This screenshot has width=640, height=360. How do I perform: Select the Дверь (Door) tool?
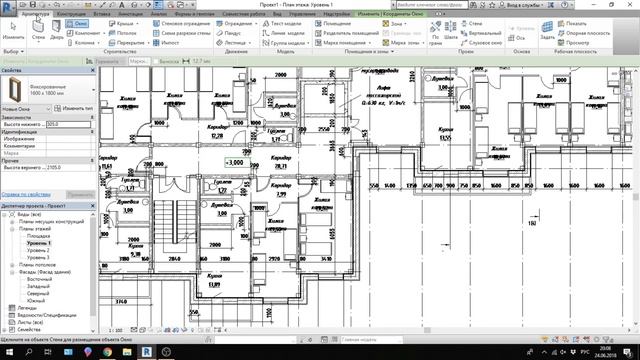(56, 30)
